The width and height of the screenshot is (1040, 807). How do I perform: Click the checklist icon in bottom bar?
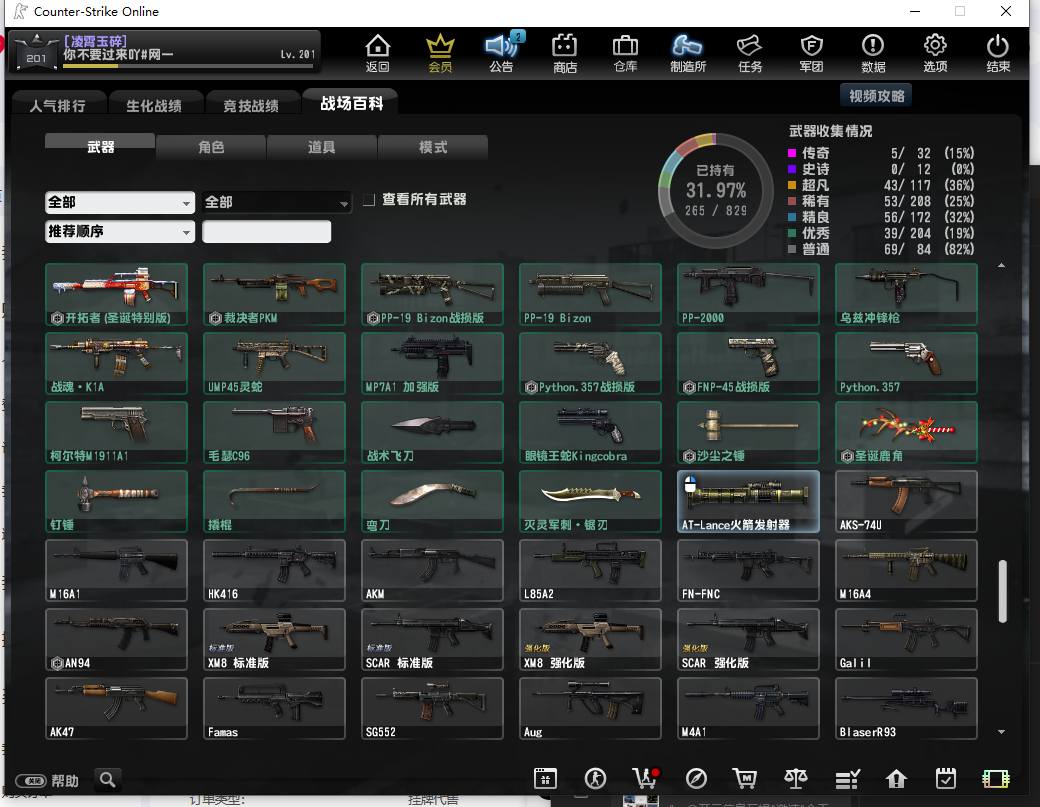(847, 779)
